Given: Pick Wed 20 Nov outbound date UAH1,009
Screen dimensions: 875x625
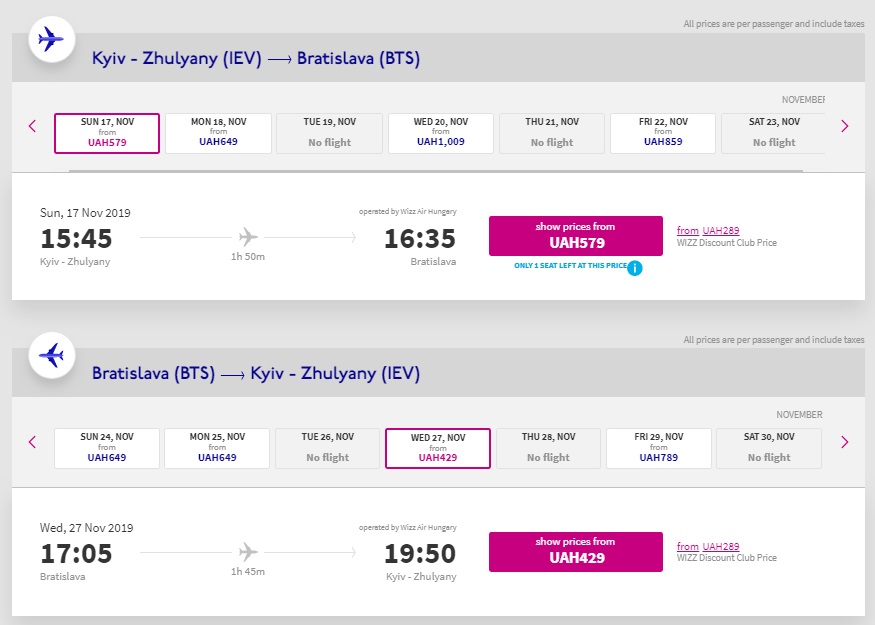Looking at the screenshot, I should click(x=441, y=133).
